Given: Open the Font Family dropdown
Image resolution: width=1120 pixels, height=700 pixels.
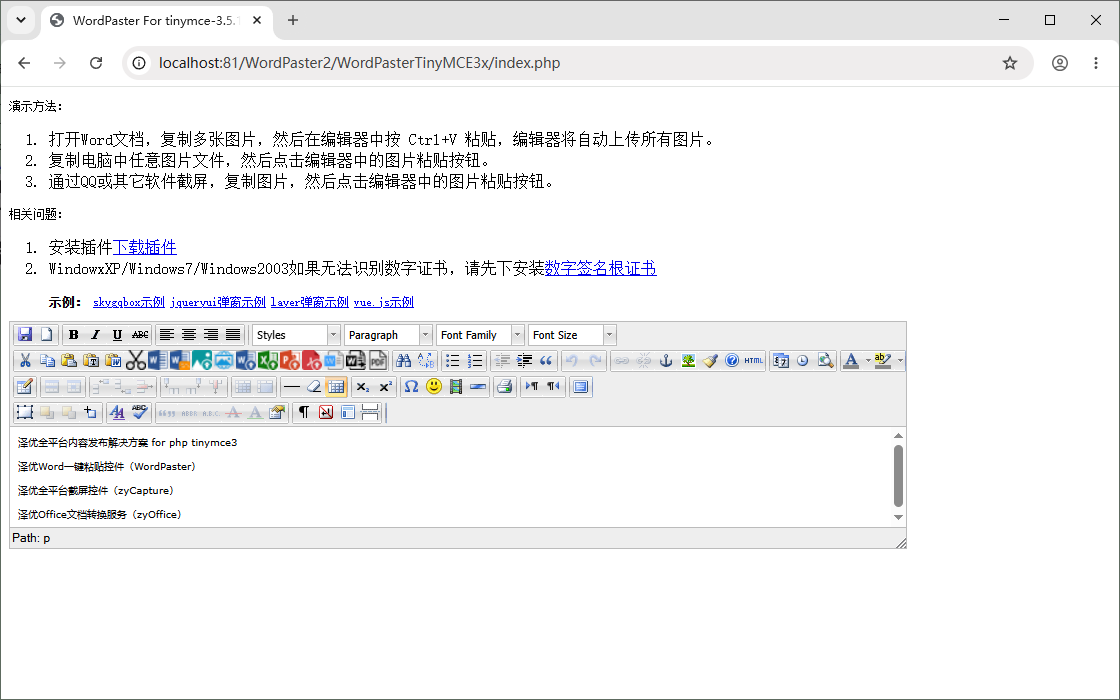Looking at the screenshot, I should [480, 334].
